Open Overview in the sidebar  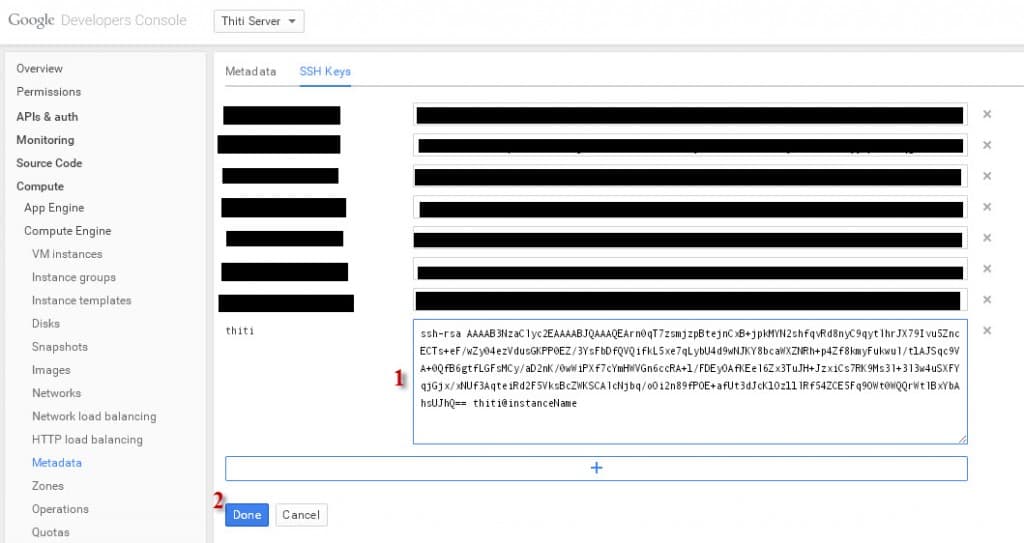pos(39,69)
